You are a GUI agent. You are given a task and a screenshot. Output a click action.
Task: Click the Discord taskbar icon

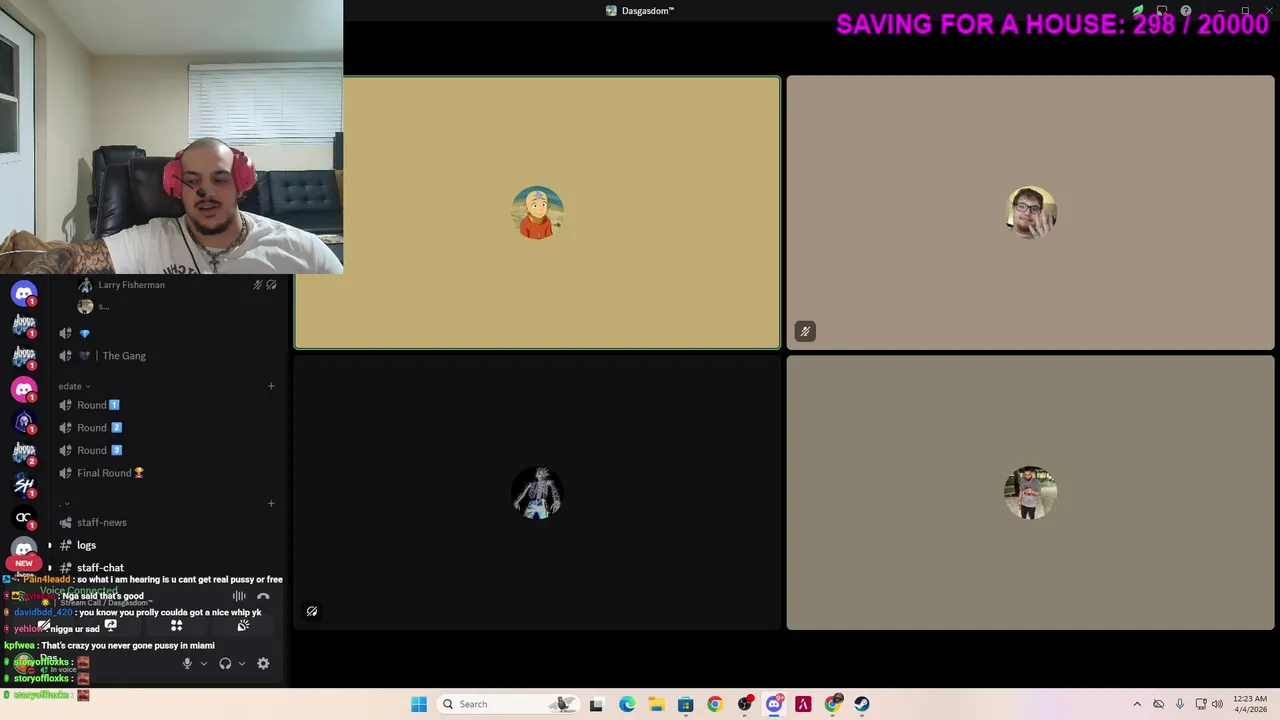click(774, 704)
